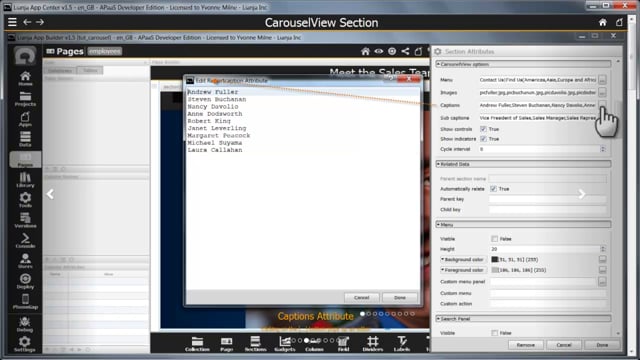The image size is (640, 360).
Task: Select "Laura Callahan" line in caption editor
Action: tap(215, 150)
